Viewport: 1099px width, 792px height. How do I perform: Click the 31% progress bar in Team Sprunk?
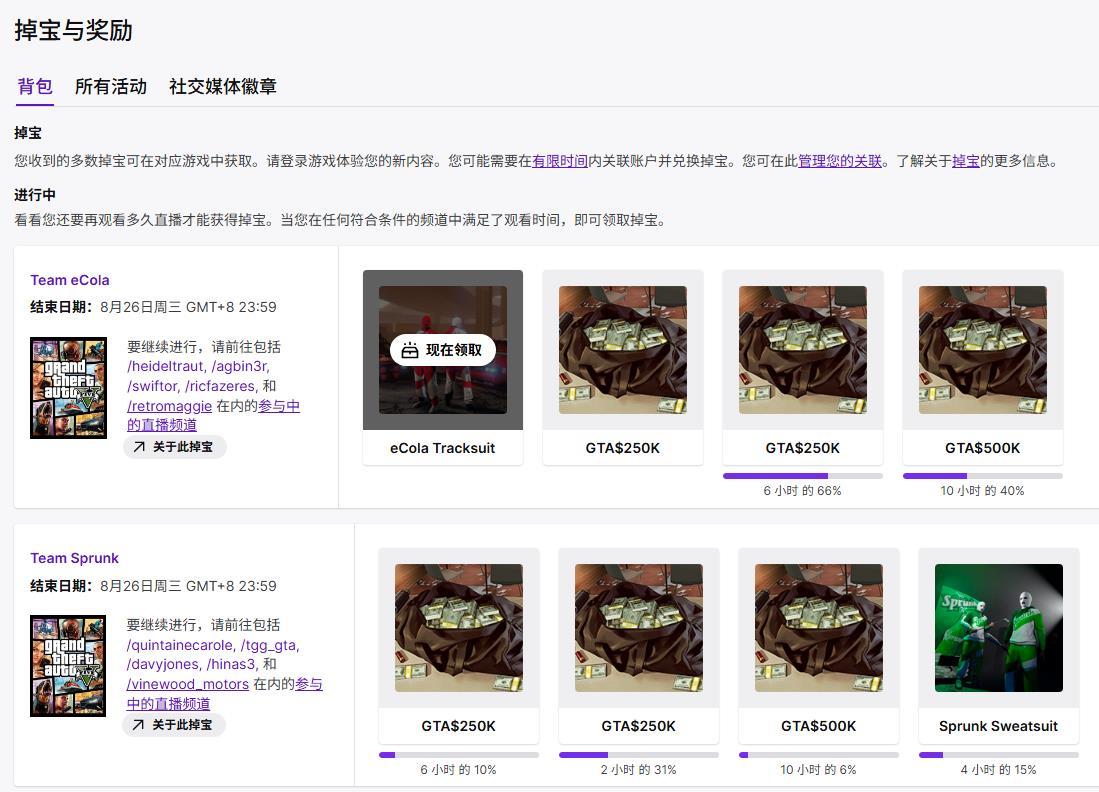[x=639, y=755]
